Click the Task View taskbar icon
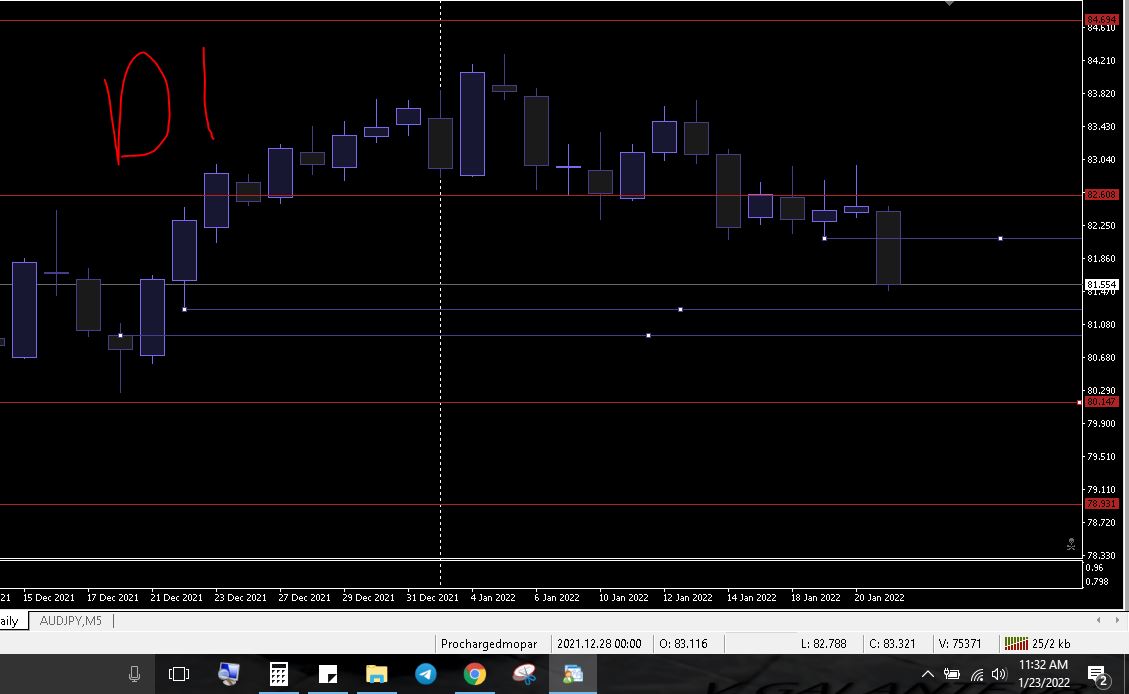 point(179,674)
